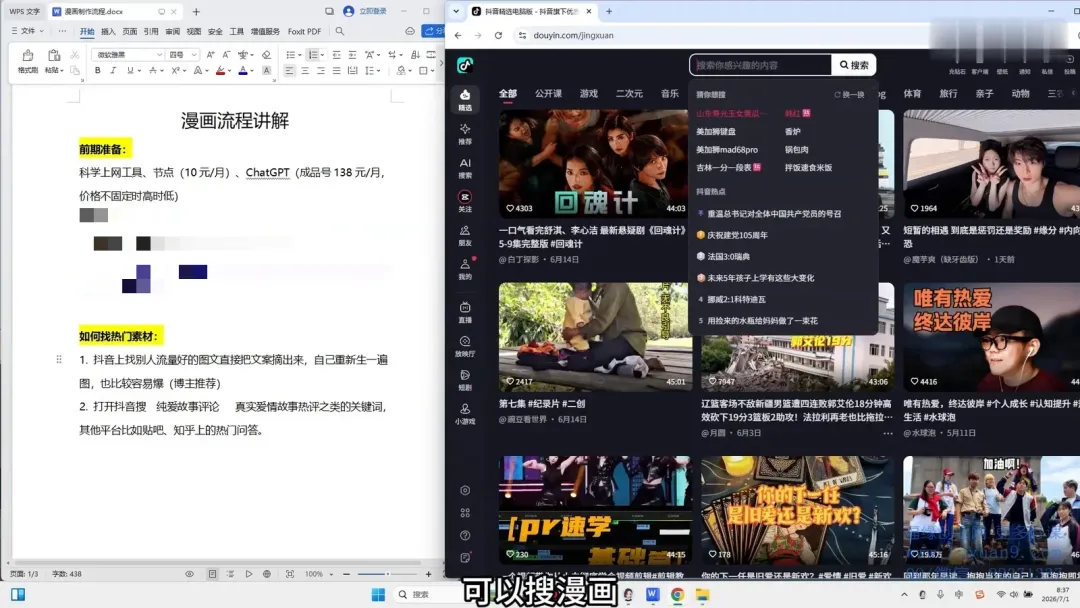Expand the line spacing dropdown arrow
The height and width of the screenshot is (608, 1080).
(x=379, y=70)
